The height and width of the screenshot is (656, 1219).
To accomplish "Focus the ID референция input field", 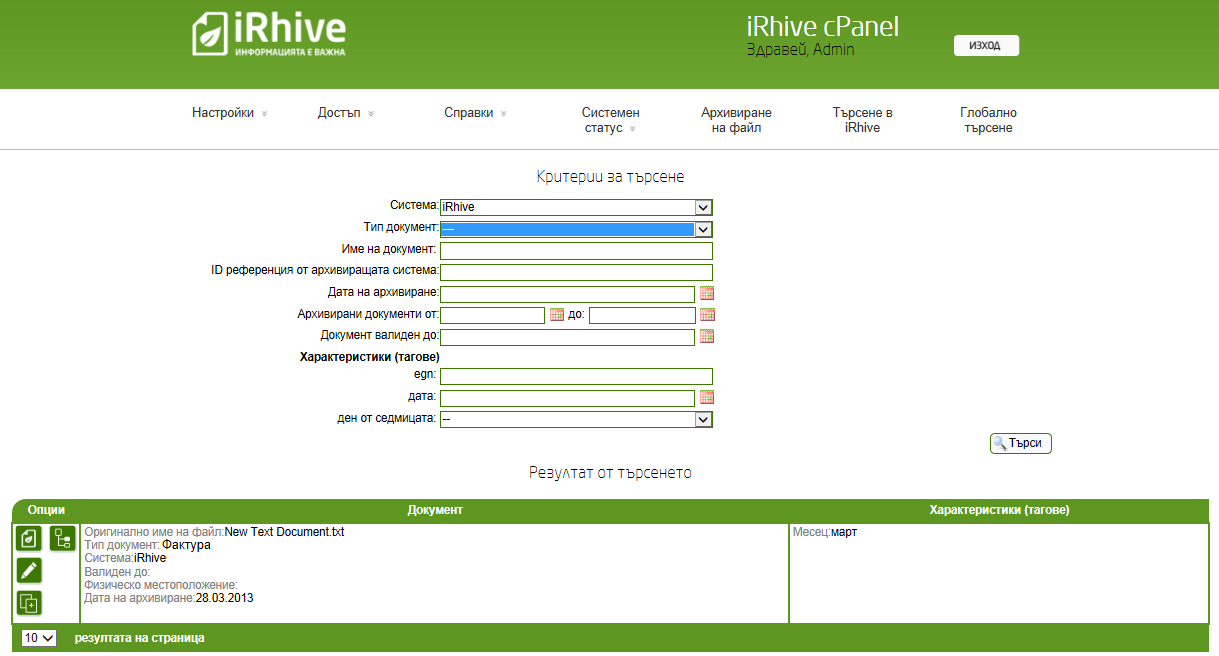I will click(576, 272).
